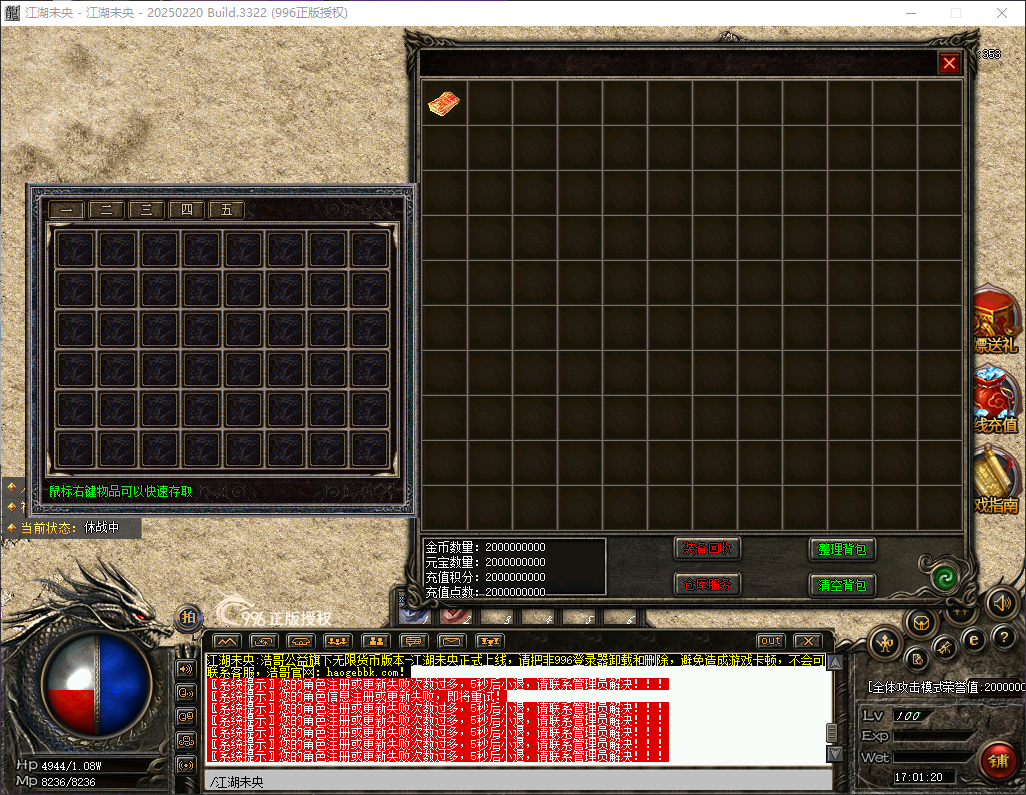
Task: Click the 整理背包 sort backpack button
Action: click(x=842, y=549)
